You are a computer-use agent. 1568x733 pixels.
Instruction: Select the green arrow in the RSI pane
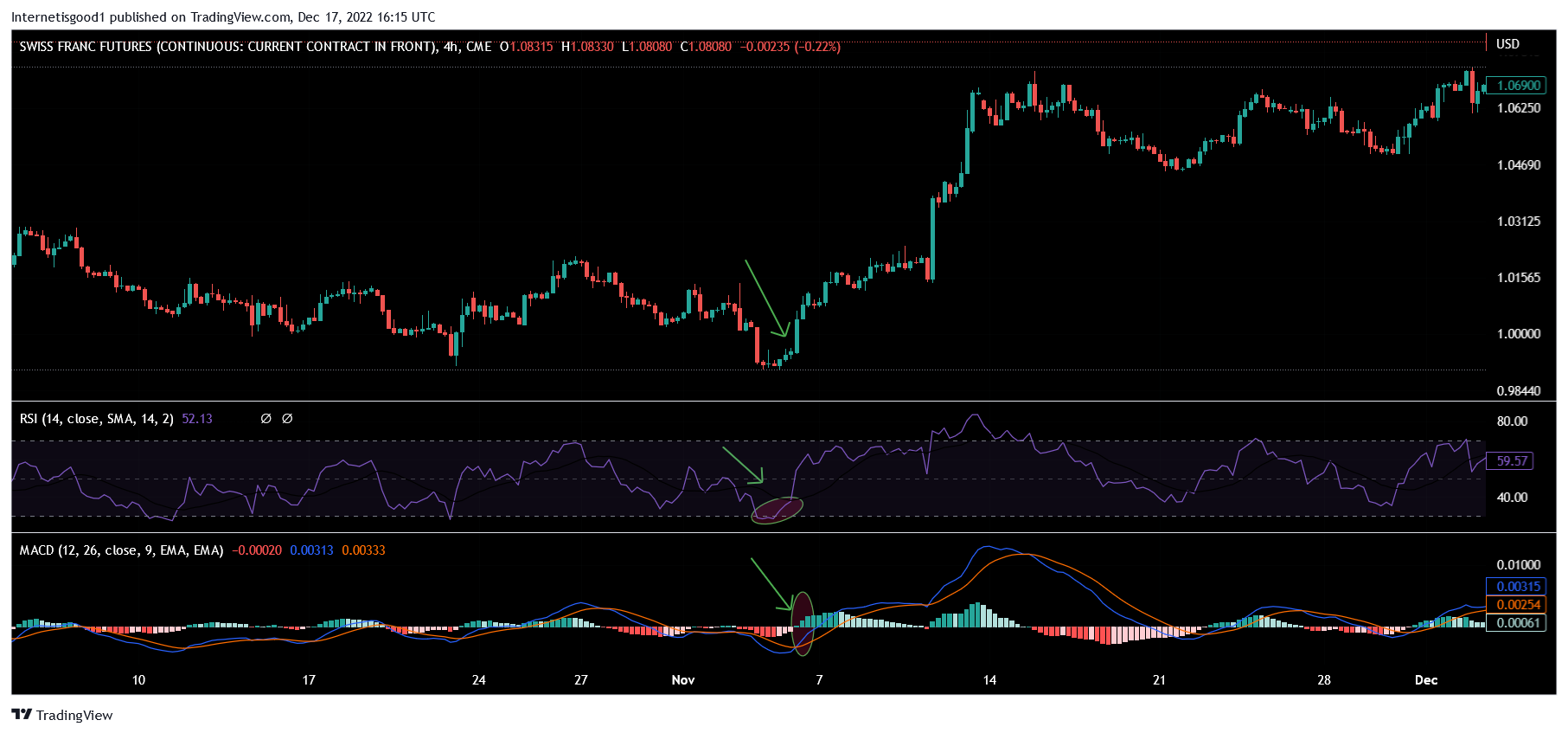click(x=743, y=465)
